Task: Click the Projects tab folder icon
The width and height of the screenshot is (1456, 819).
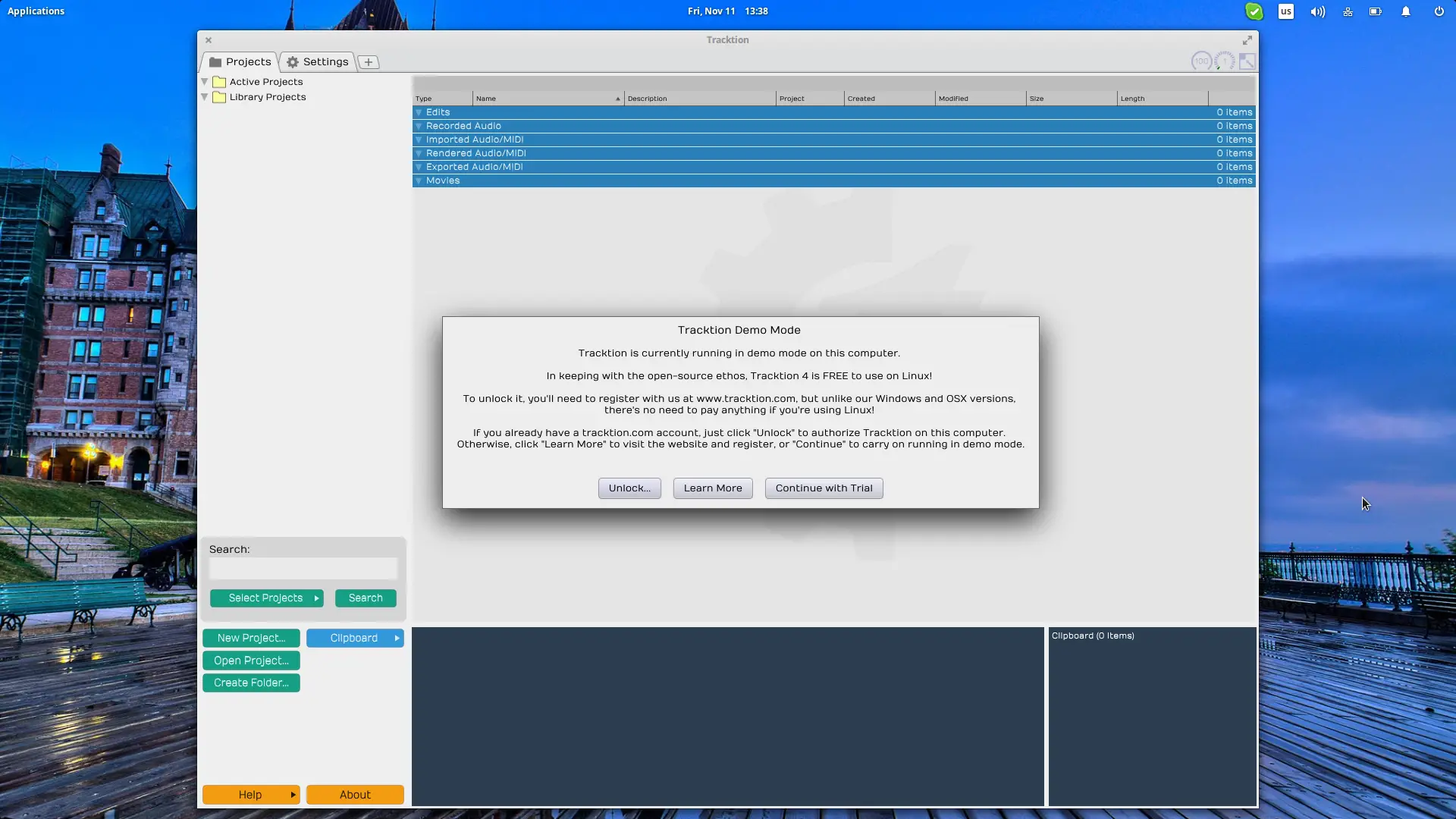Action: pos(215,62)
